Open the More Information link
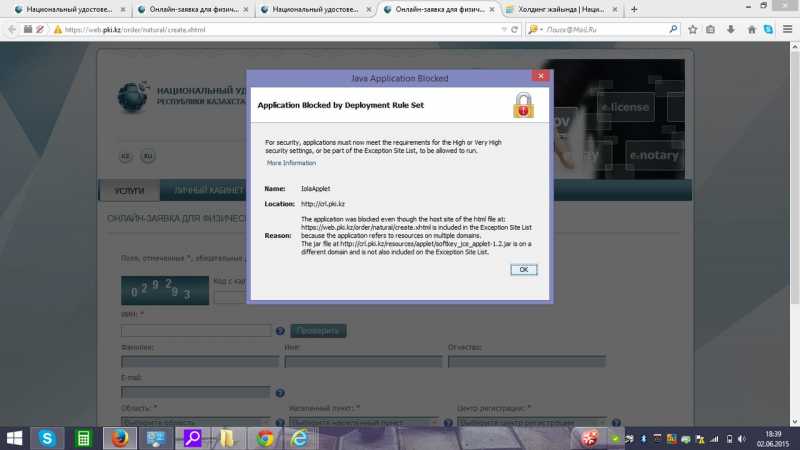Screen dimensions: 800x450 click(291, 163)
